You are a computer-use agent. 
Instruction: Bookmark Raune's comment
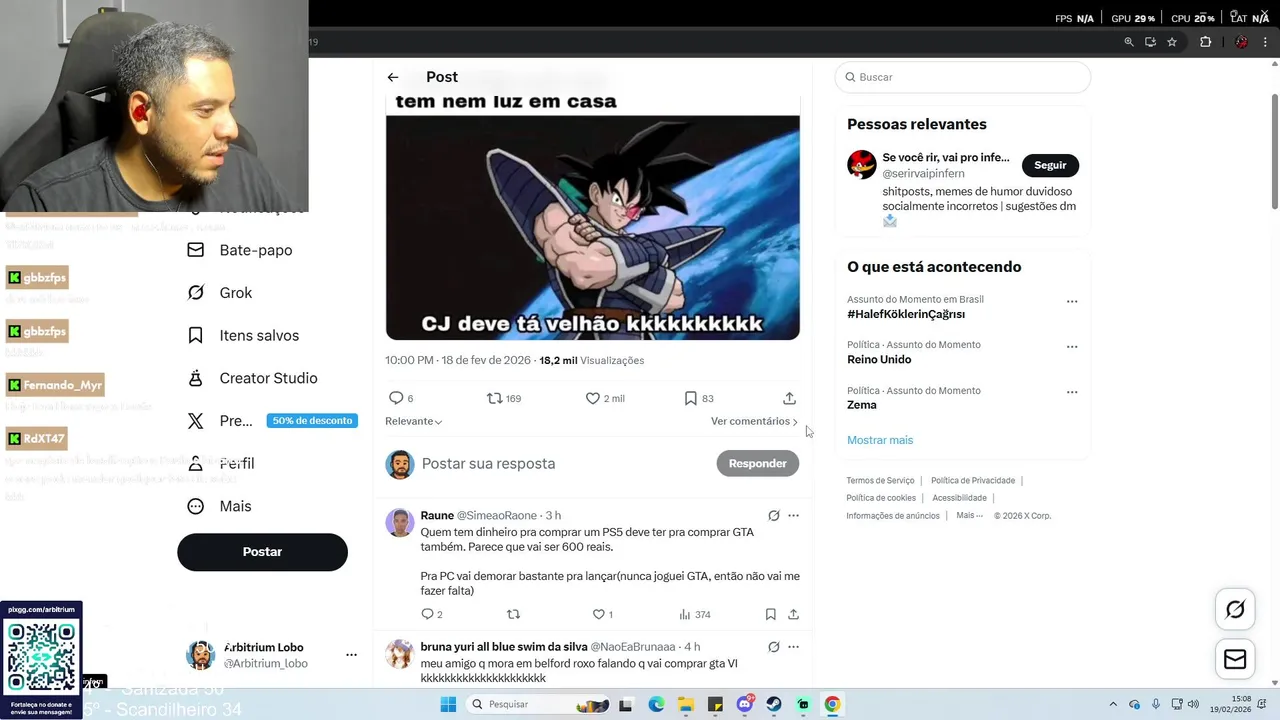770,614
